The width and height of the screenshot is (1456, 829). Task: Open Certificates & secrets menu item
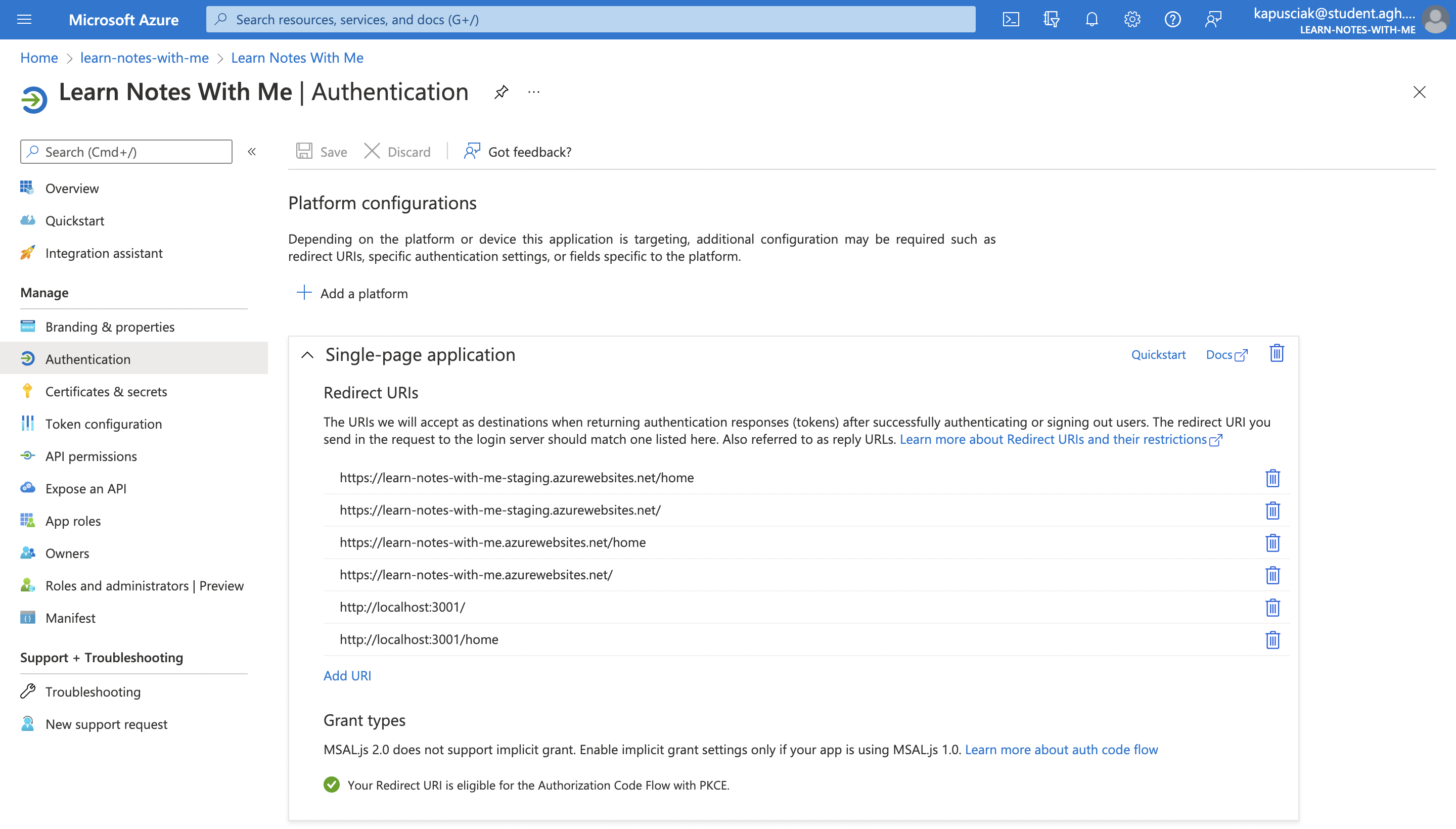point(106,391)
